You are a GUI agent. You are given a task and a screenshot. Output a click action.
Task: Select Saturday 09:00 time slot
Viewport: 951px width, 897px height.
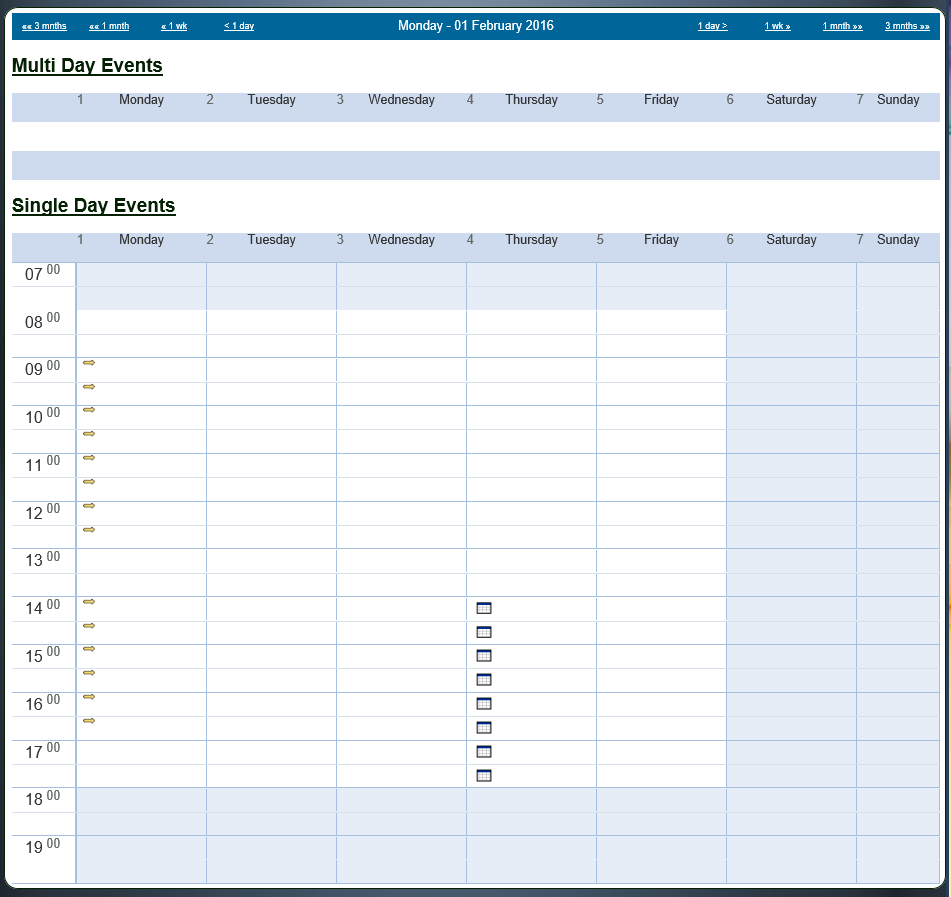791,370
